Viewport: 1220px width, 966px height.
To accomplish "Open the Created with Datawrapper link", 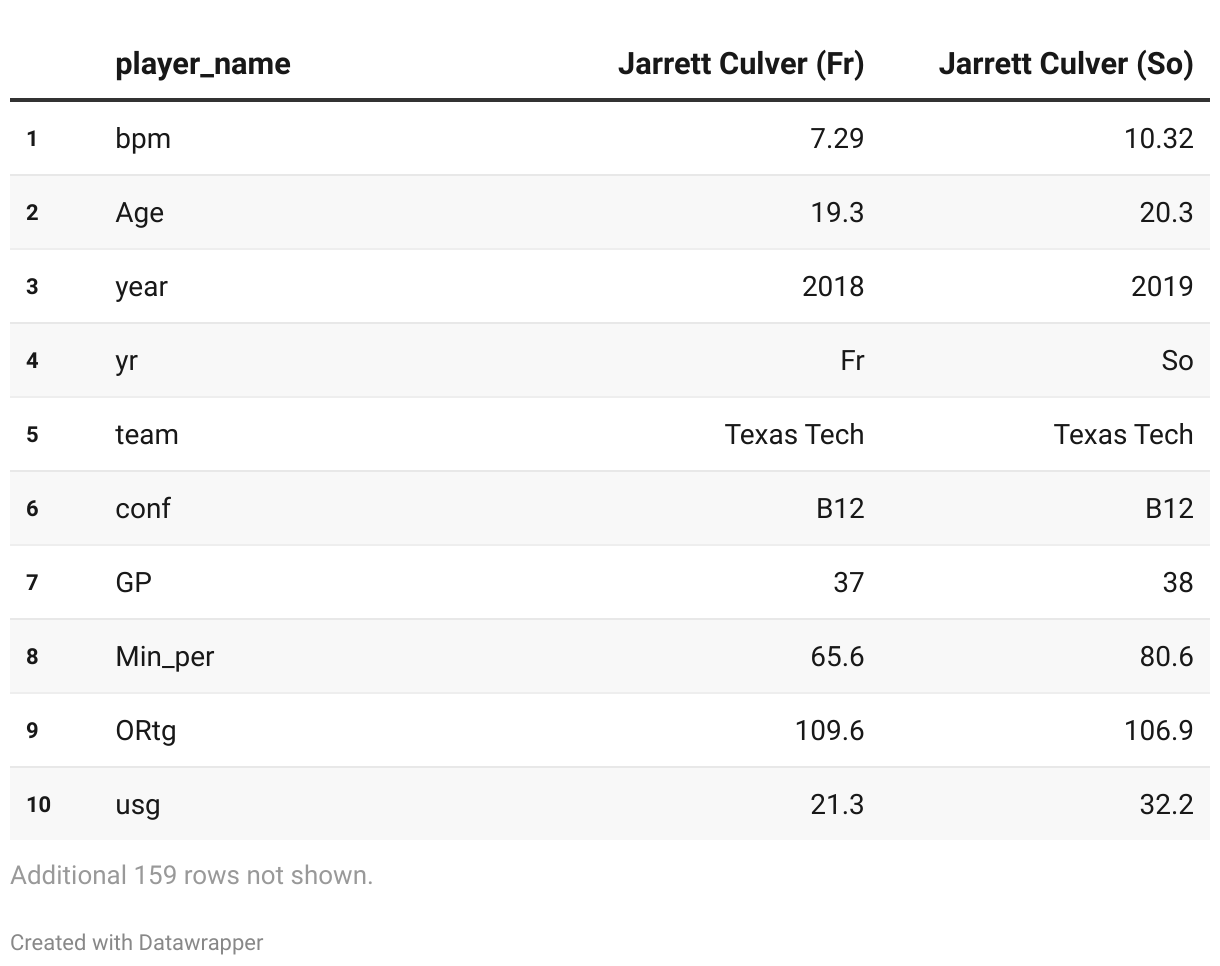I will click(137, 942).
